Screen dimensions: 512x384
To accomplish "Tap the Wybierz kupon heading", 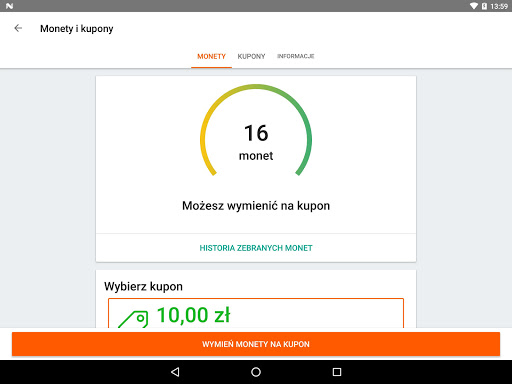I will (143, 287).
